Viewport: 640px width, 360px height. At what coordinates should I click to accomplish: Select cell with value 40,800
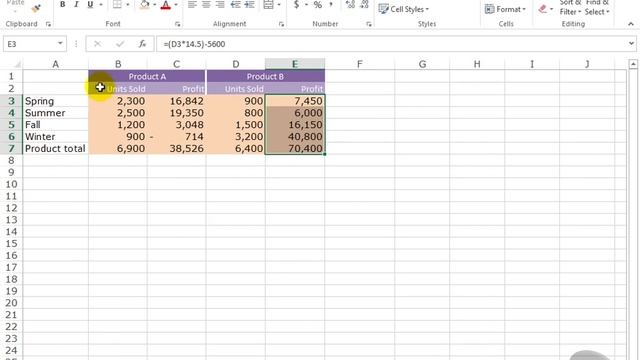coord(295,136)
